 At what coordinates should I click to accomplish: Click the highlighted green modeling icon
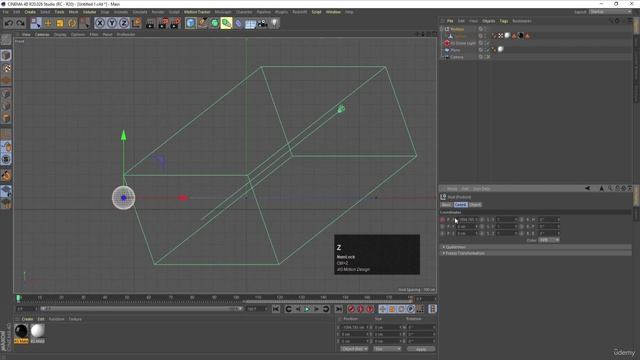pyautogui.click(x=226, y=23)
